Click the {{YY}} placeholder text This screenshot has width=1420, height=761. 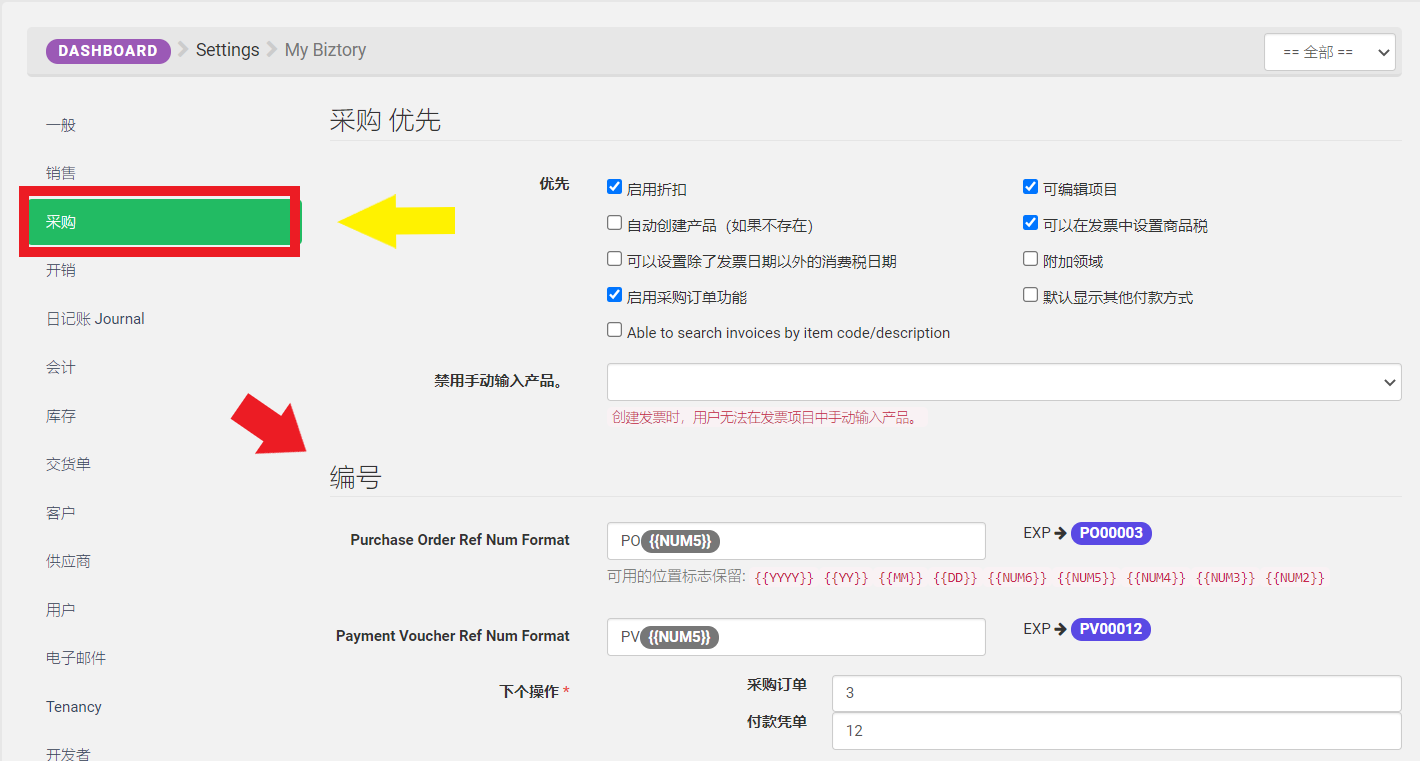coord(846,578)
